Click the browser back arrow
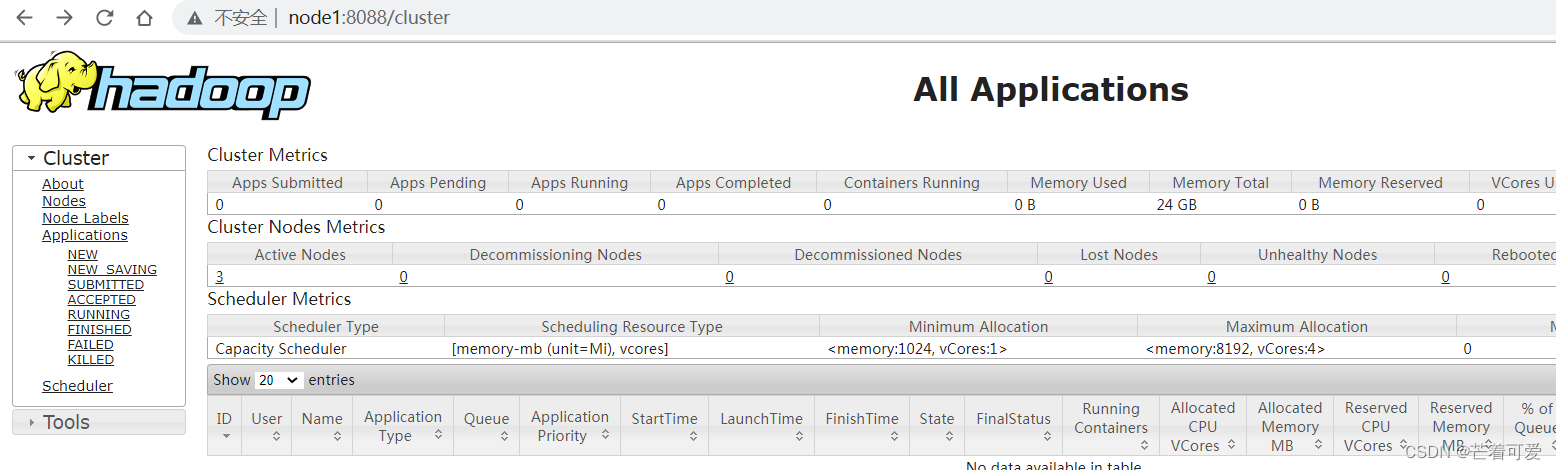Viewport: 1556px width, 470px height. 24,18
